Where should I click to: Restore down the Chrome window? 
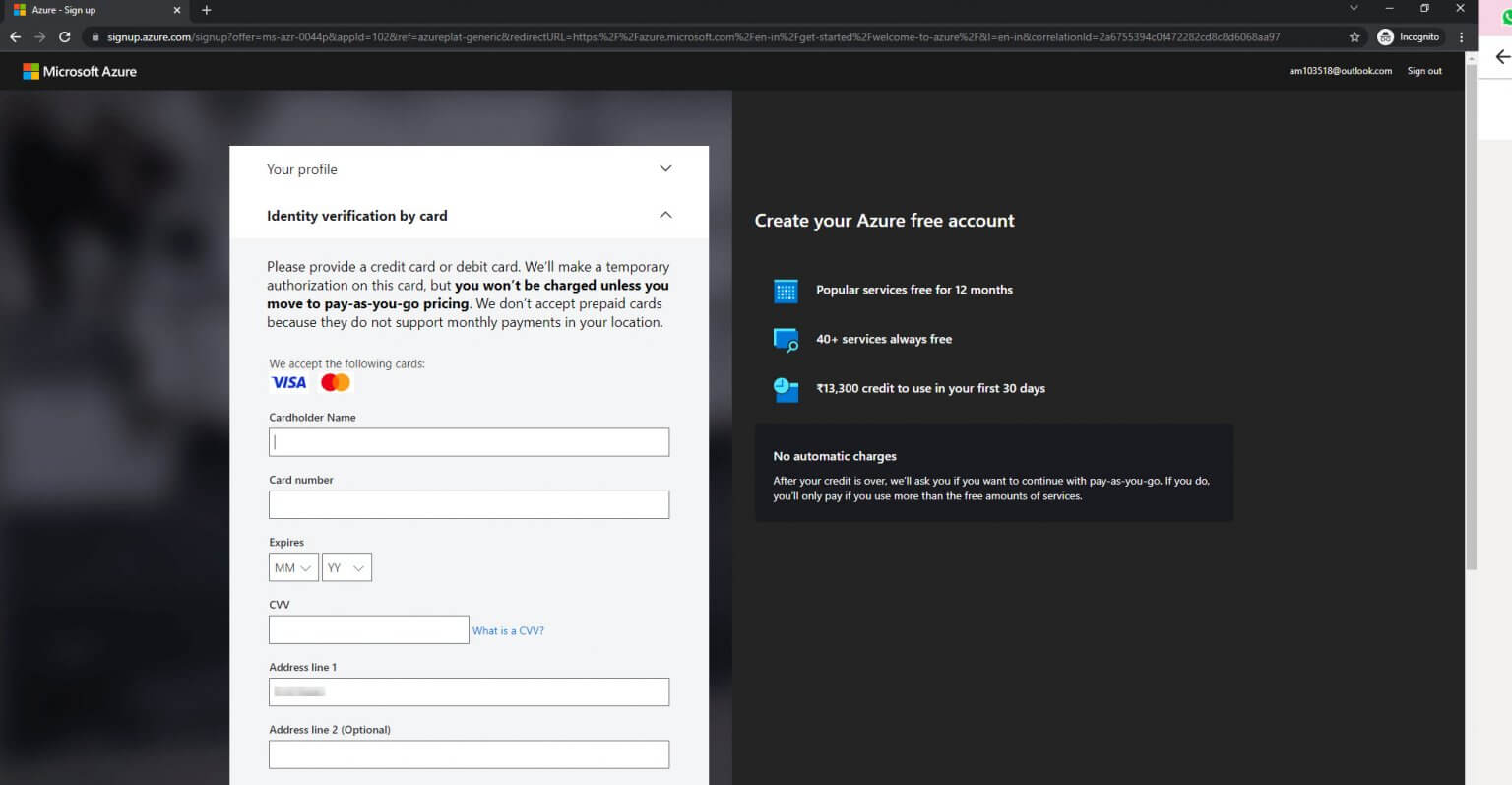(x=1424, y=8)
